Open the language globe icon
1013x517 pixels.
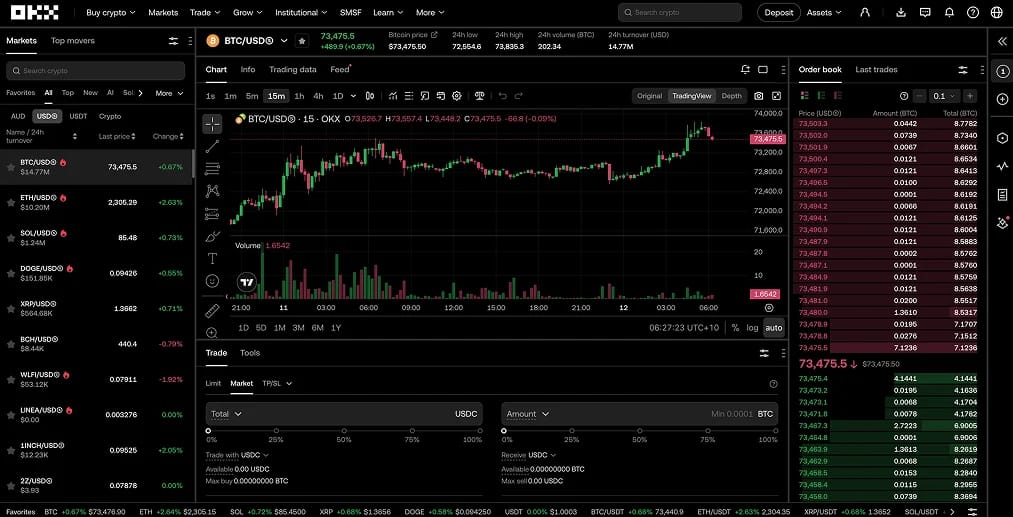tap(996, 12)
